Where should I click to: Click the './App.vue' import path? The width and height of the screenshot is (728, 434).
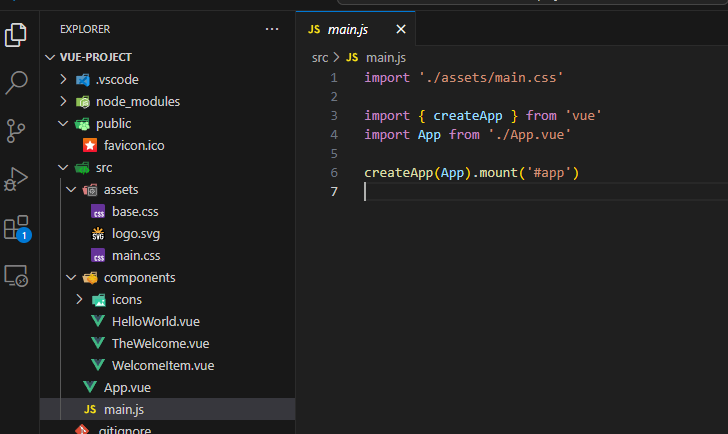point(529,135)
